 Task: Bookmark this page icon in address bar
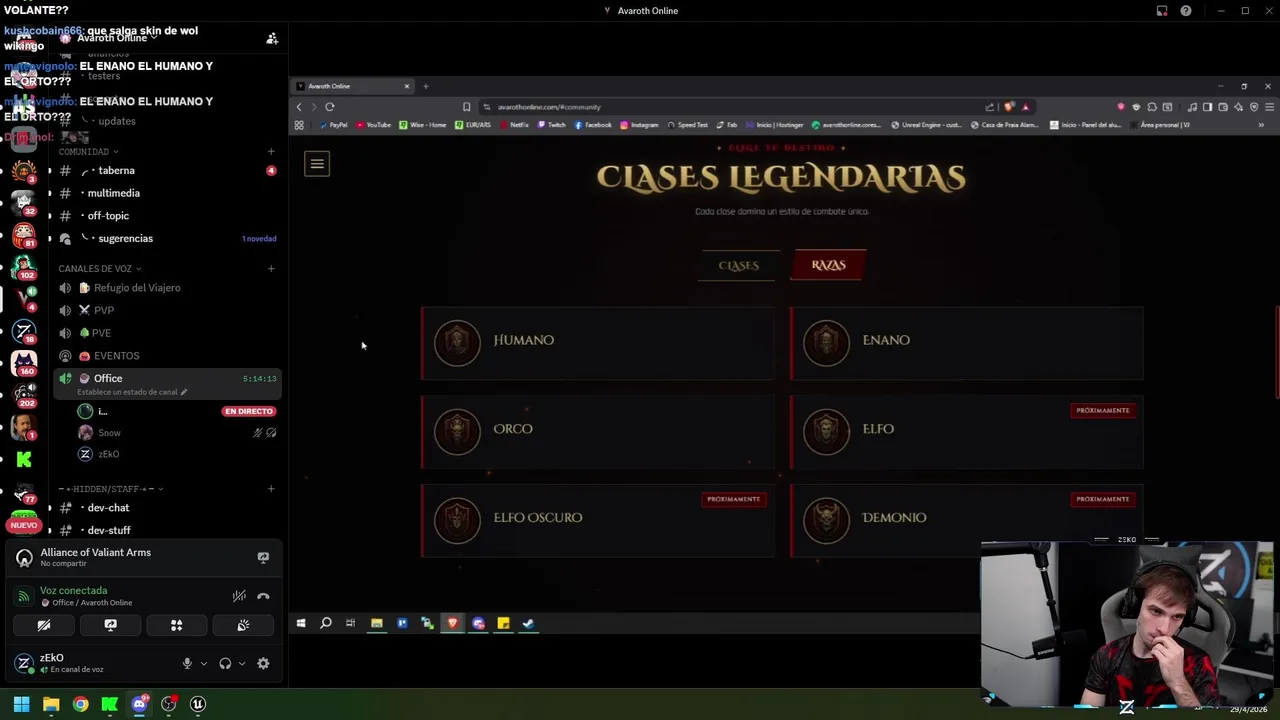pyautogui.click(x=466, y=107)
